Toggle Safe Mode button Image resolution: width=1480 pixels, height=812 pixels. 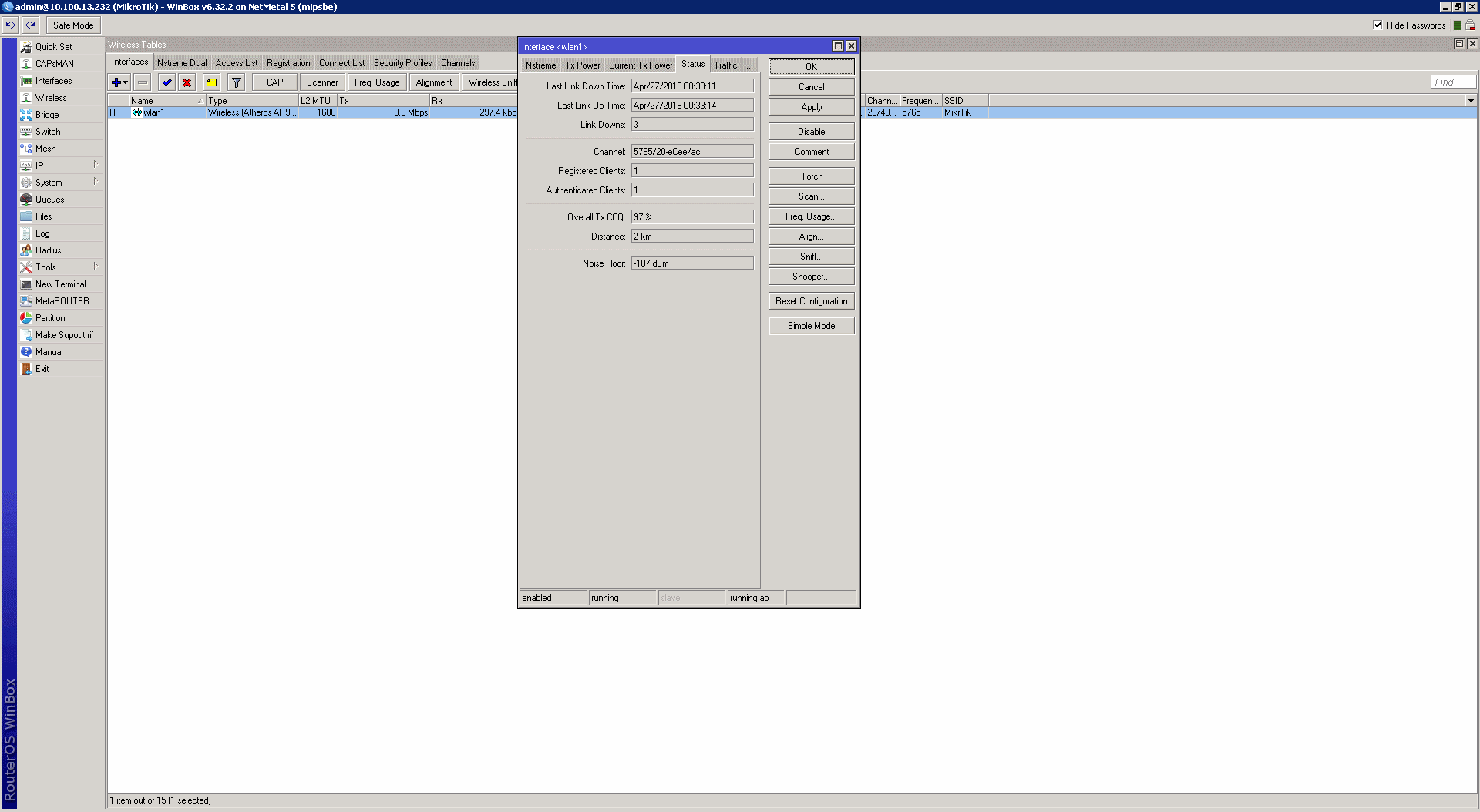(x=73, y=25)
